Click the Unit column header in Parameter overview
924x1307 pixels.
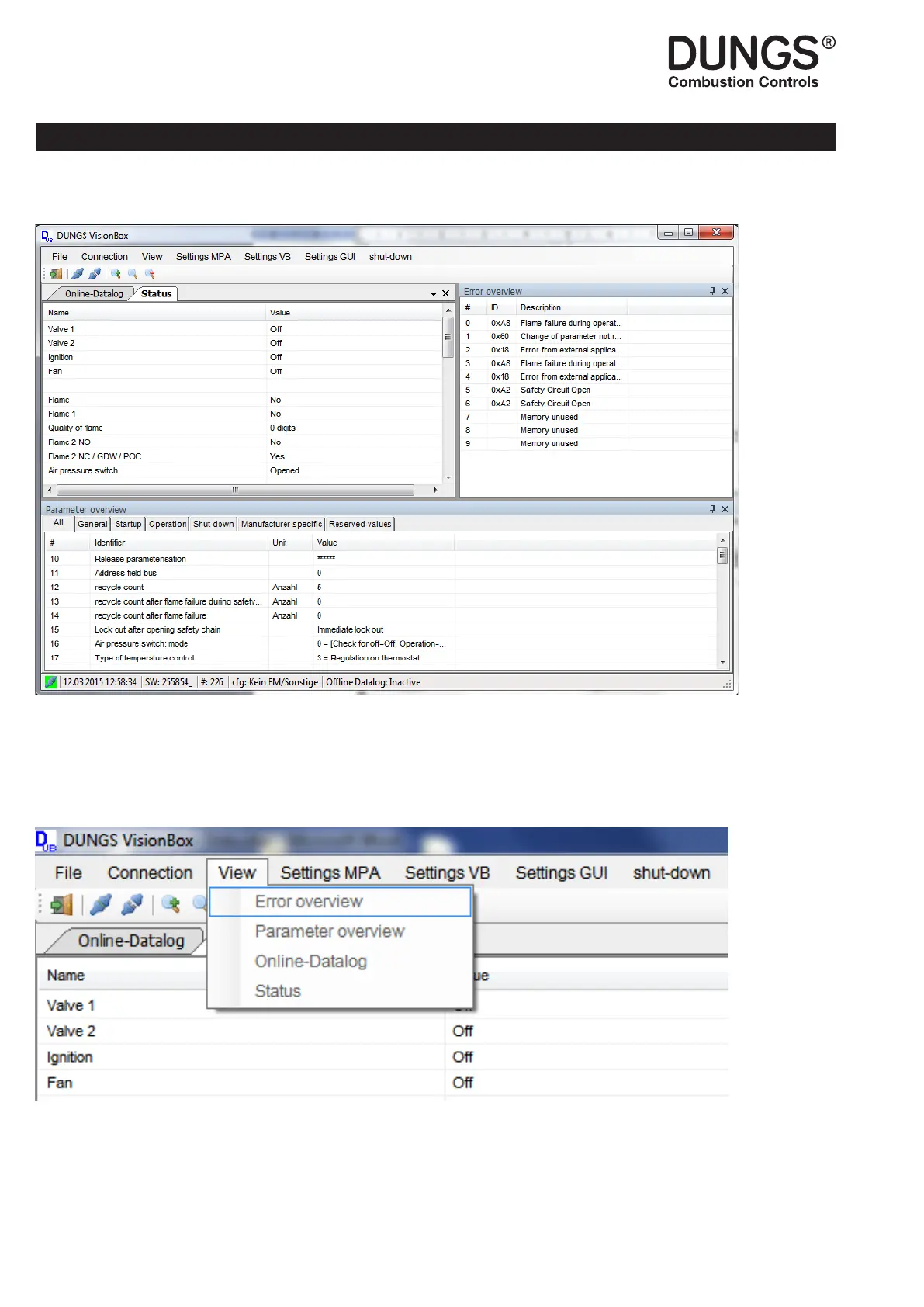tap(291, 543)
